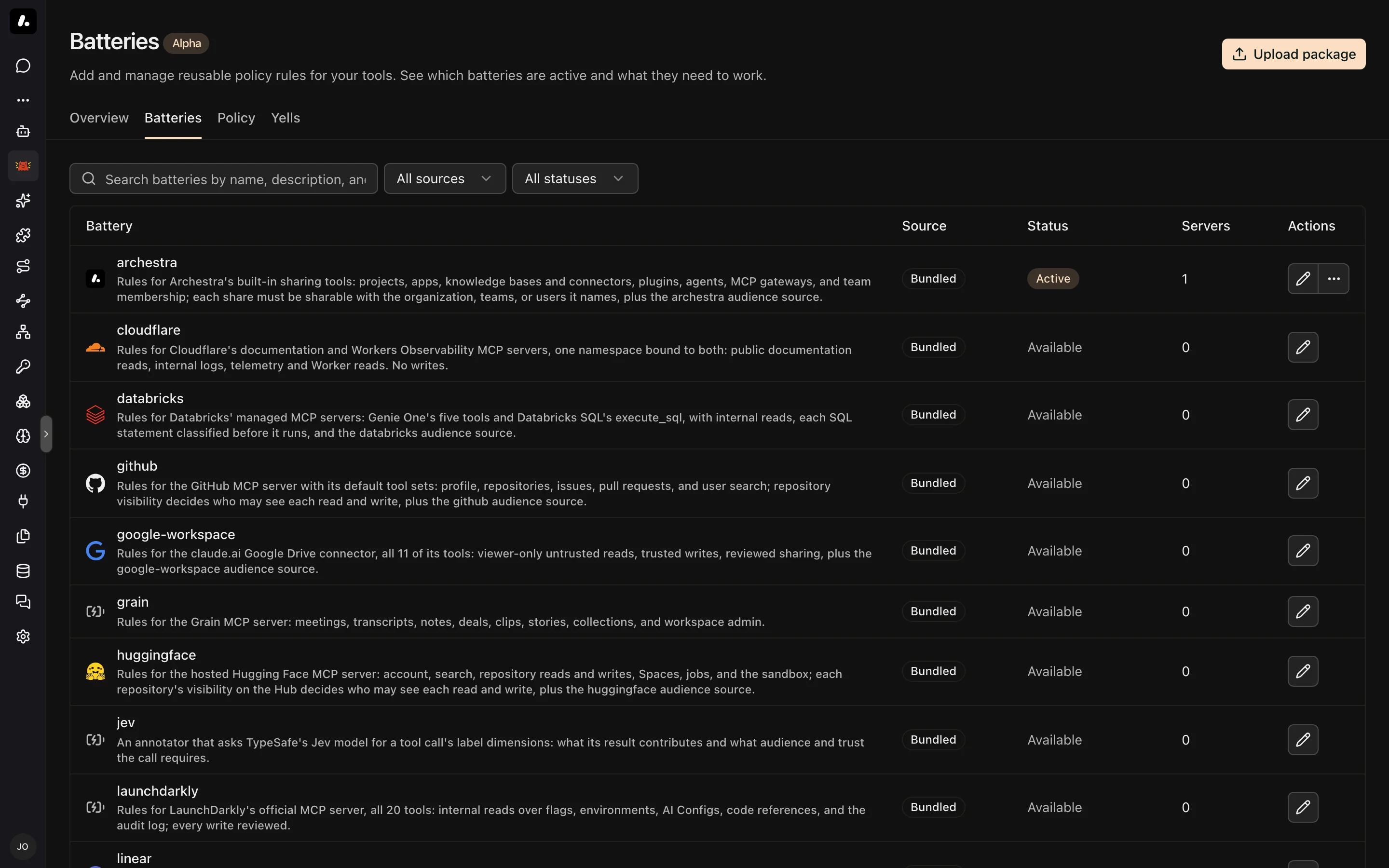Edit the grain battery
Image resolution: width=1389 pixels, height=868 pixels.
pos(1303,611)
